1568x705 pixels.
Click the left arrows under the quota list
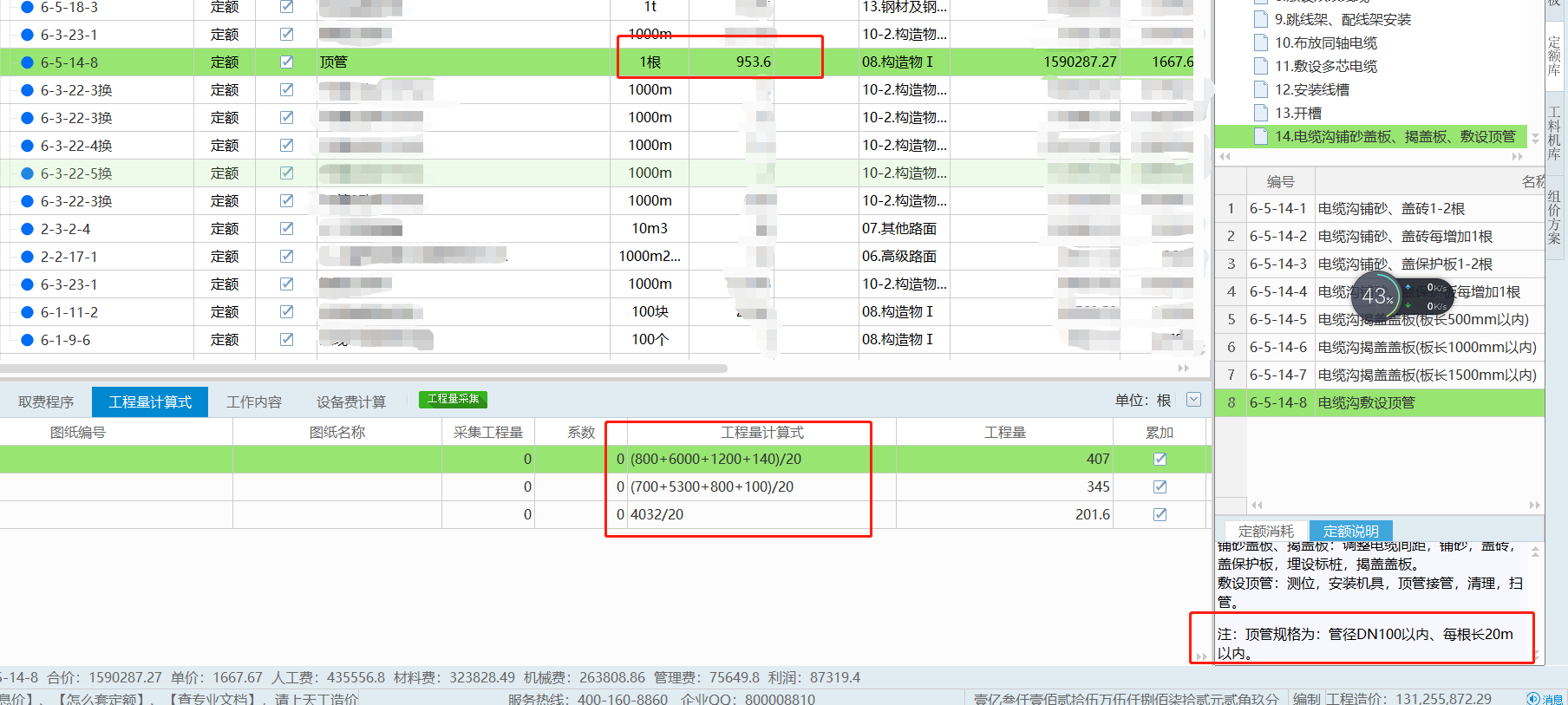(x=1257, y=505)
